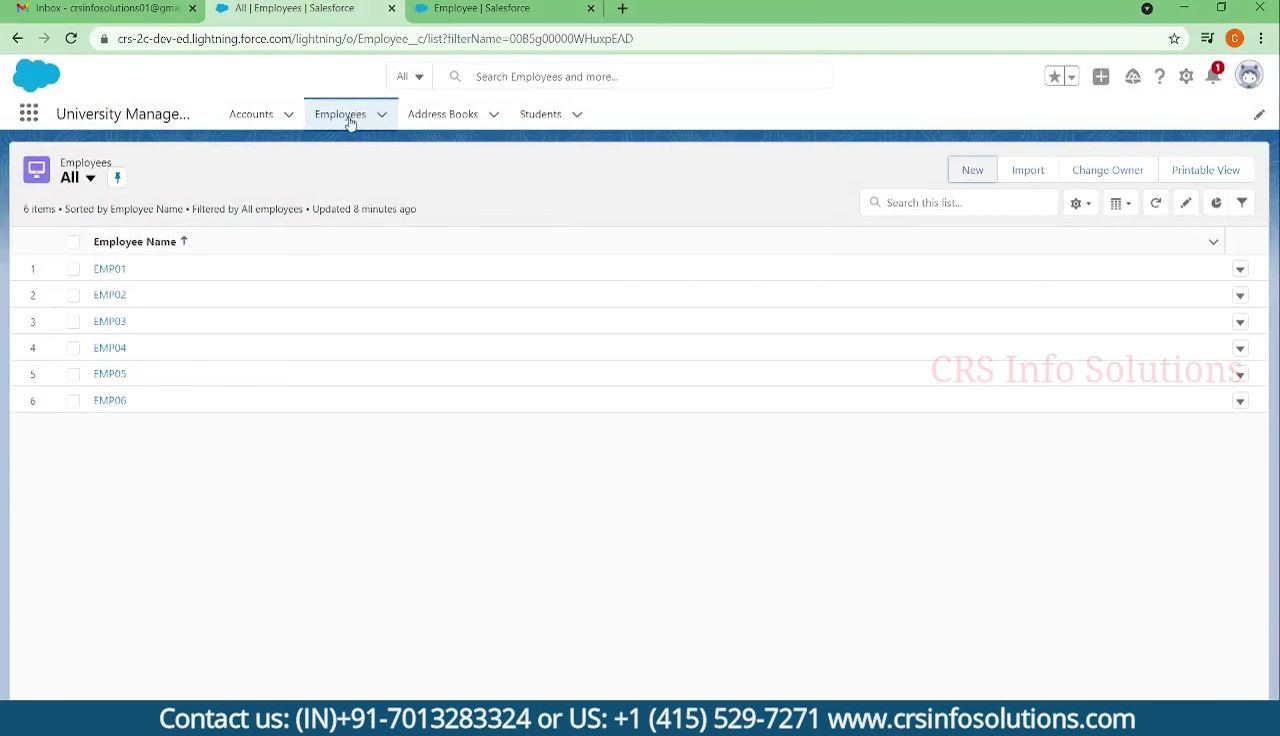Refresh the employee list
1280x736 pixels.
(1155, 203)
